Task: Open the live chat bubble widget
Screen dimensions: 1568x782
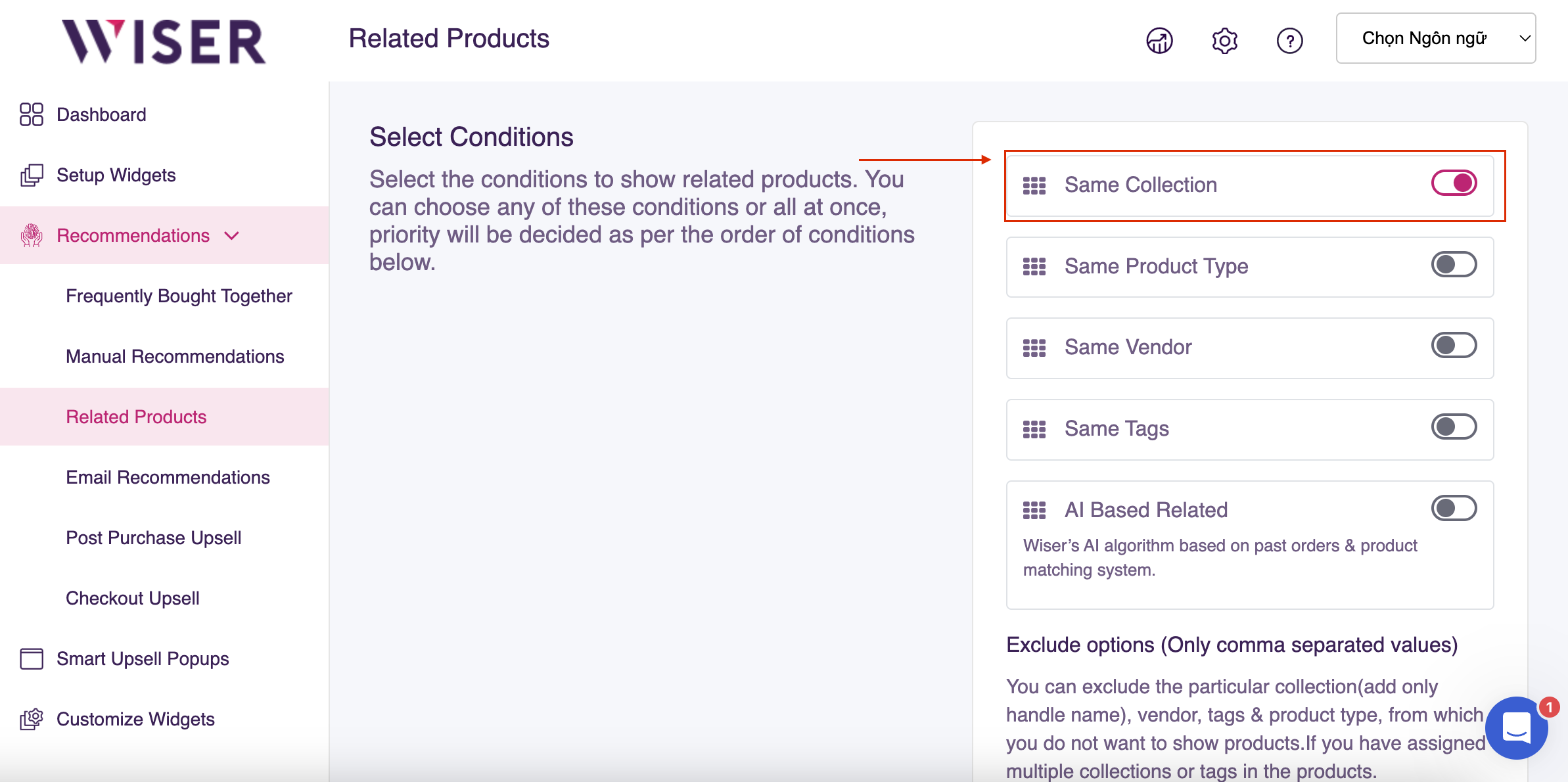Action: (1516, 727)
